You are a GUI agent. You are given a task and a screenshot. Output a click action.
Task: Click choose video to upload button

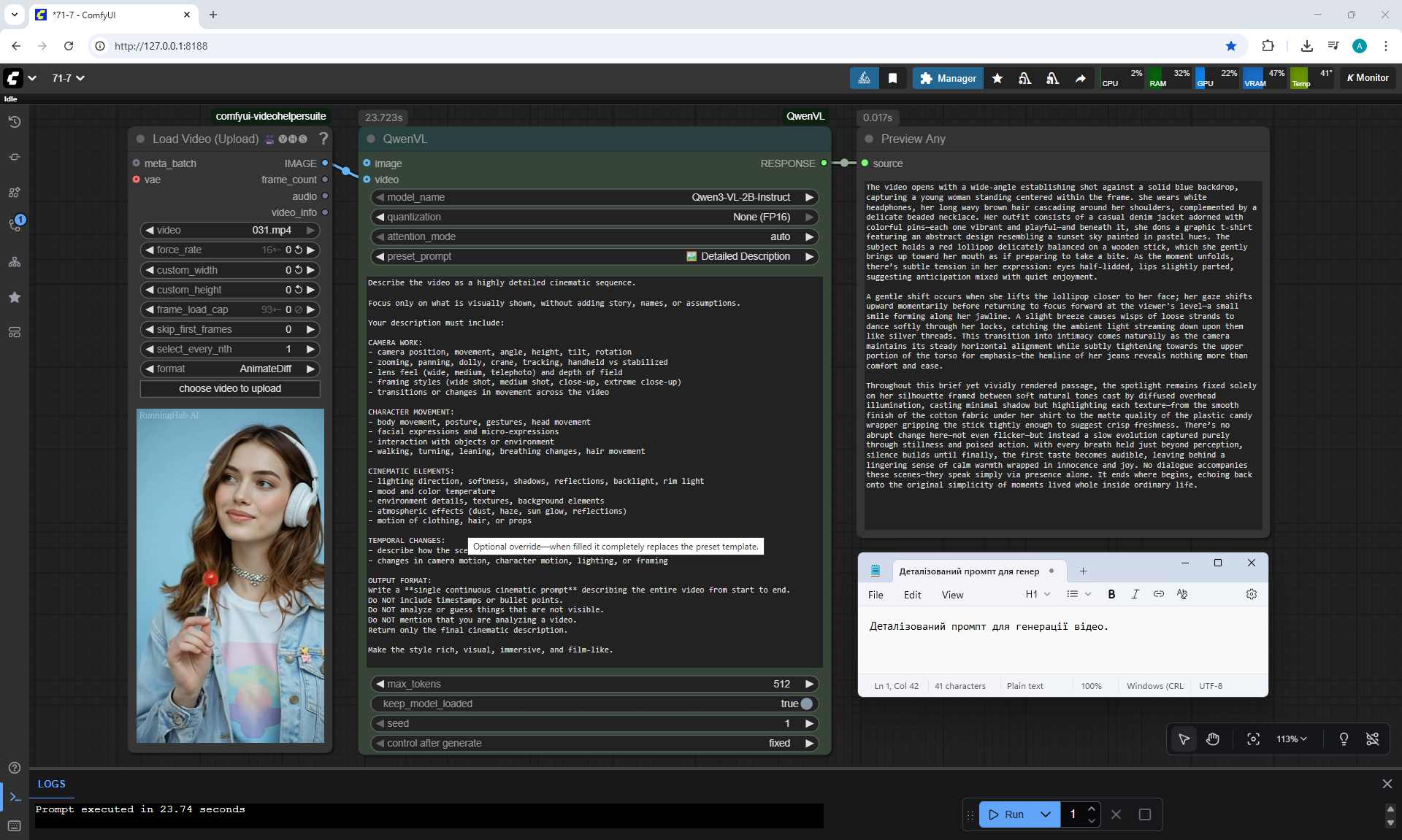230,388
